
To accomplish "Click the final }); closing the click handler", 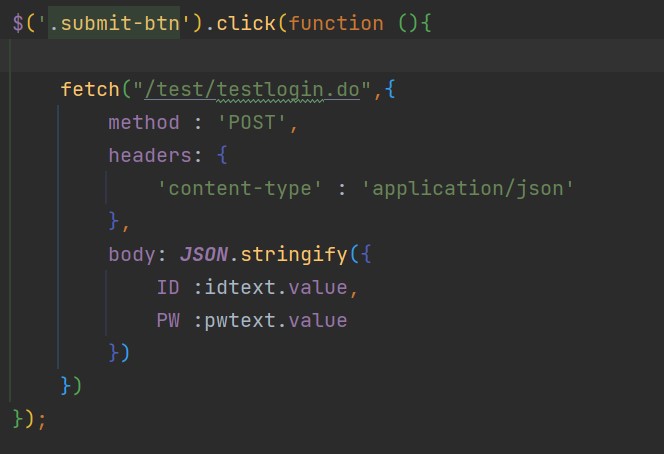I will point(29,419).
